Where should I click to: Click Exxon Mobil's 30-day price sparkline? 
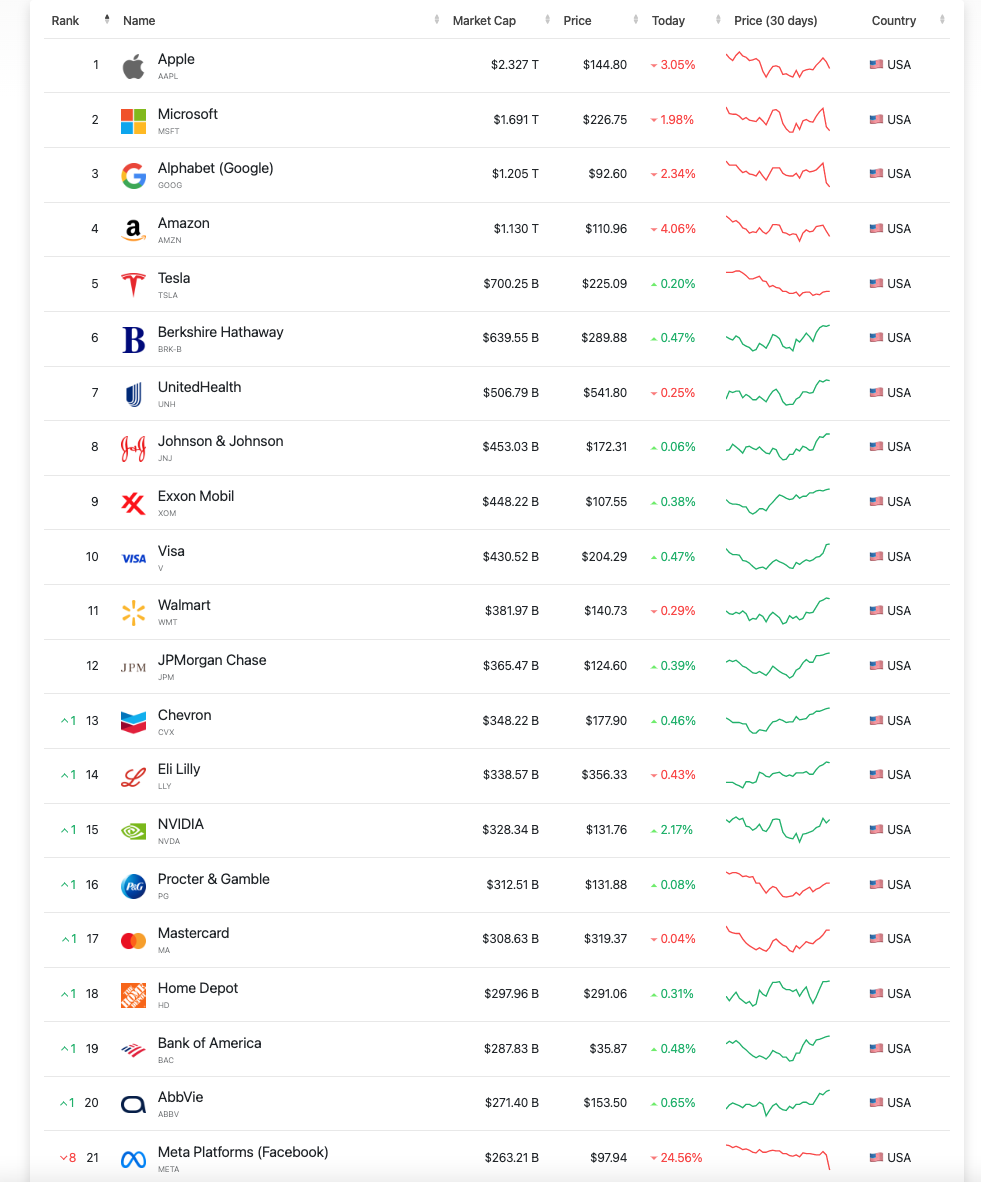777,501
